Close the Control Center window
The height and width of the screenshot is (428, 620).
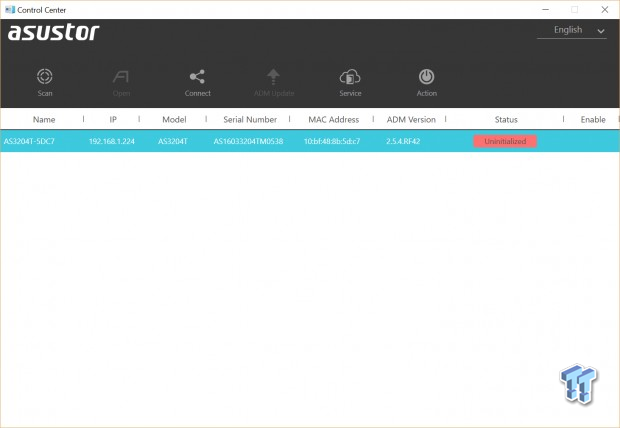tap(605, 9)
